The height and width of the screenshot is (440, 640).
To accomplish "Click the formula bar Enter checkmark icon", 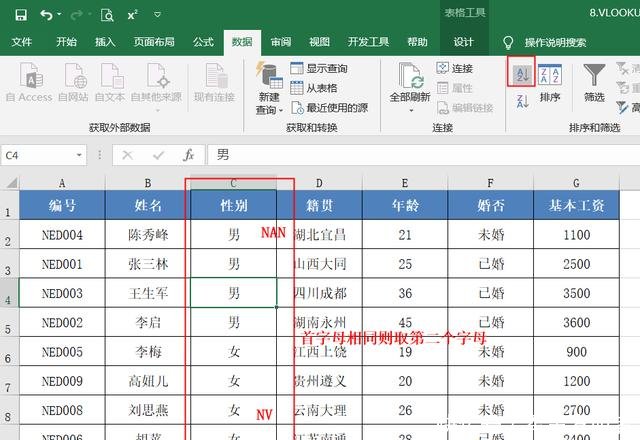I will (x=158, y=155).
